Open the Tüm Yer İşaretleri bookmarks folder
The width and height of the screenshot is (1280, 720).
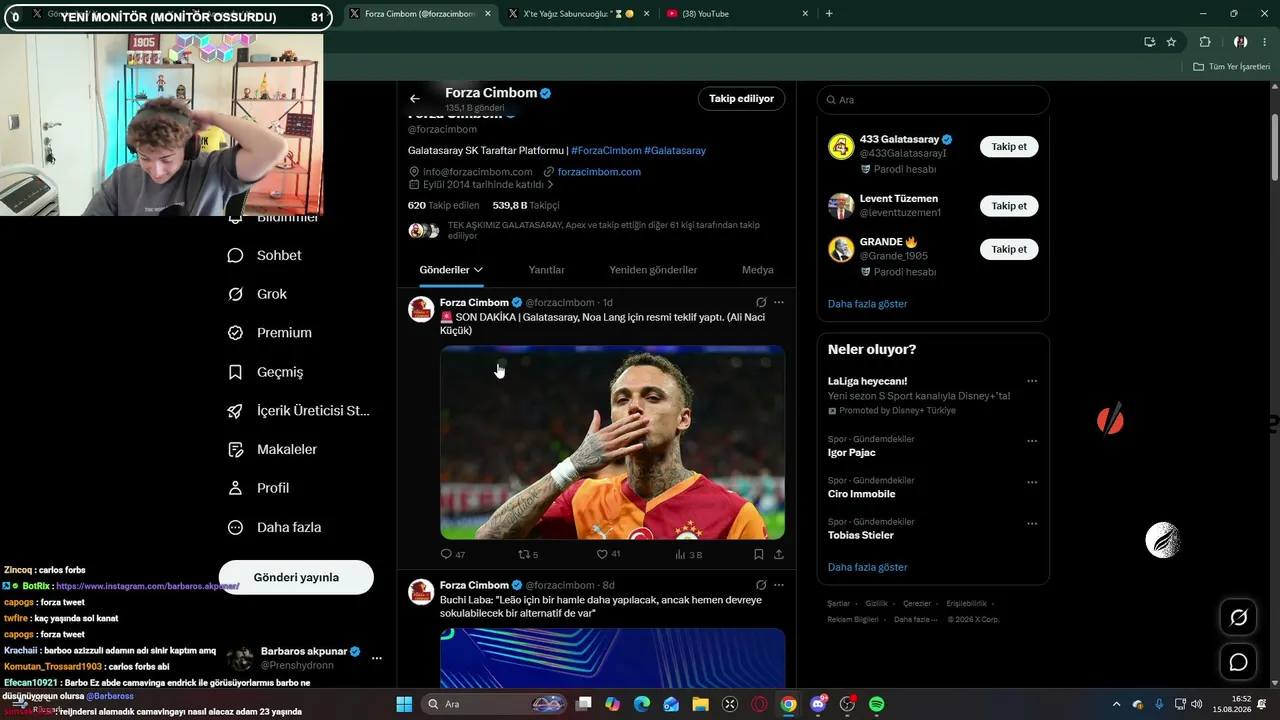pos(1232,67)
